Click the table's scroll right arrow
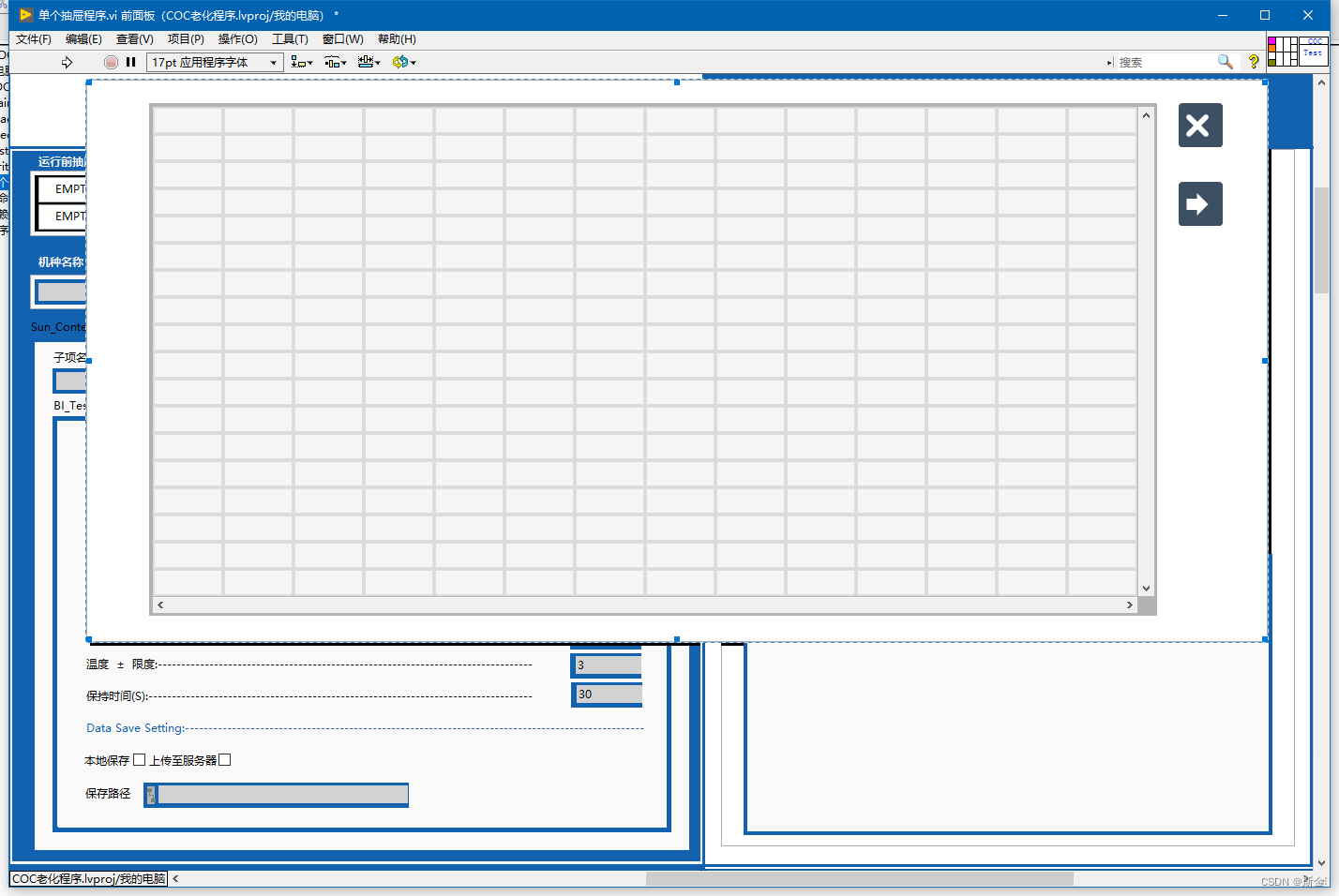This screenshot has width=1339, height=896. click(x=1130, y=605)
